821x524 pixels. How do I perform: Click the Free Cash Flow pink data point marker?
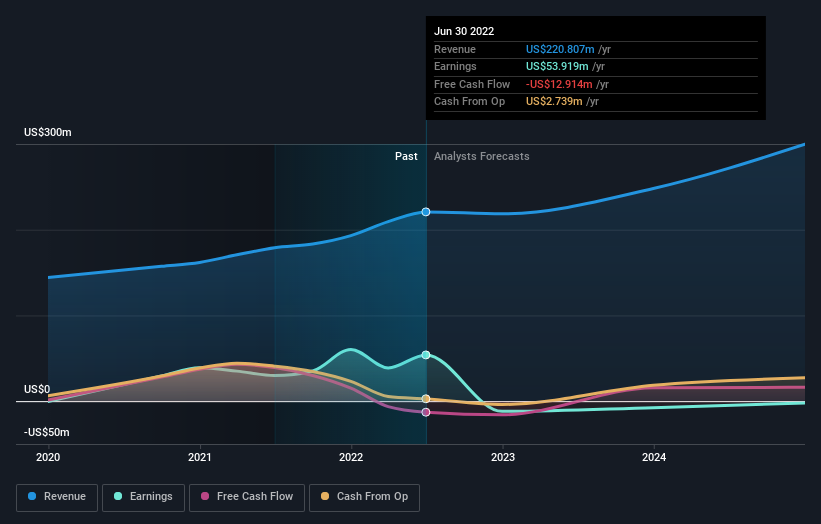[426, 412]
